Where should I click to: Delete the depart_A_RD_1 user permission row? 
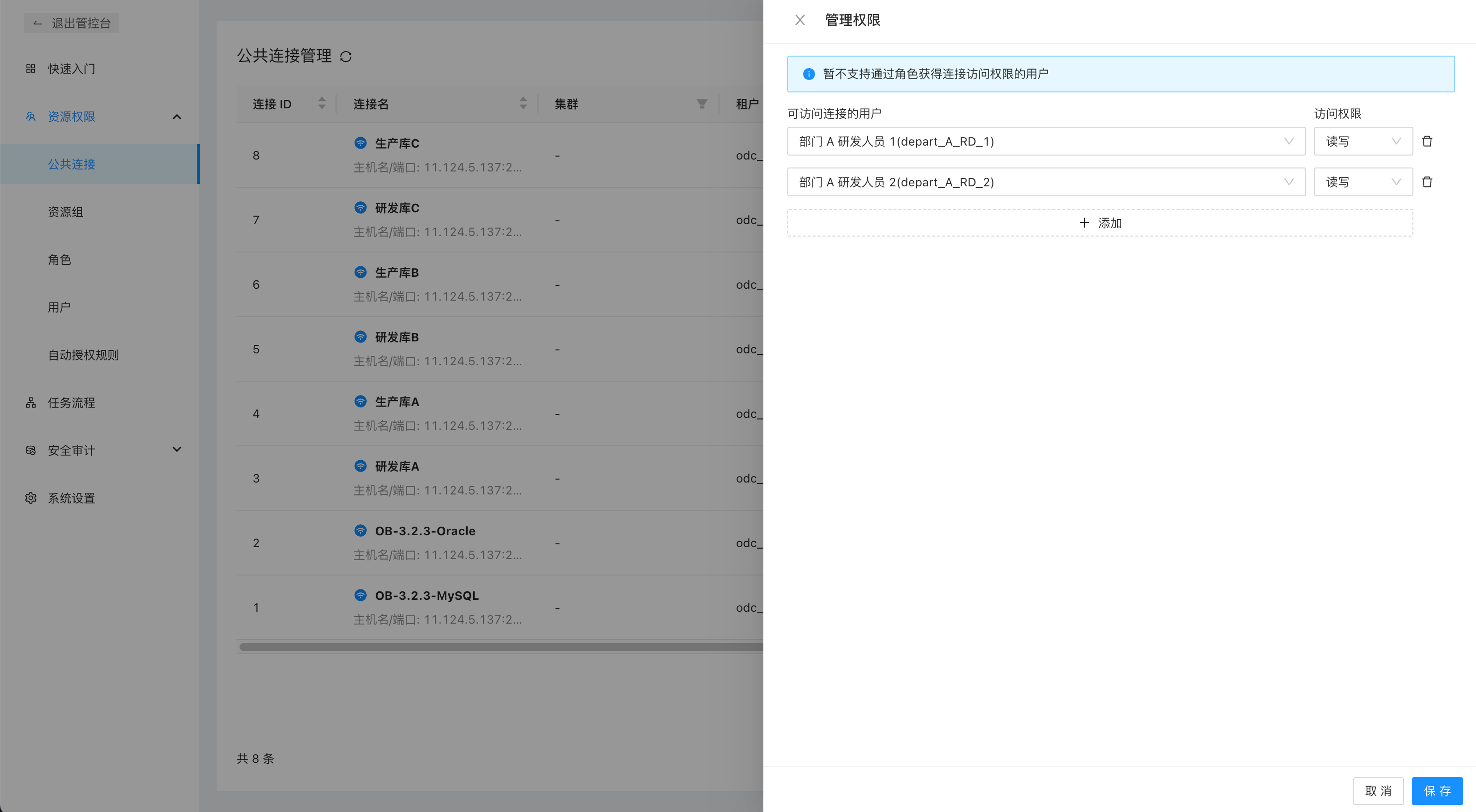point(1427,141)
